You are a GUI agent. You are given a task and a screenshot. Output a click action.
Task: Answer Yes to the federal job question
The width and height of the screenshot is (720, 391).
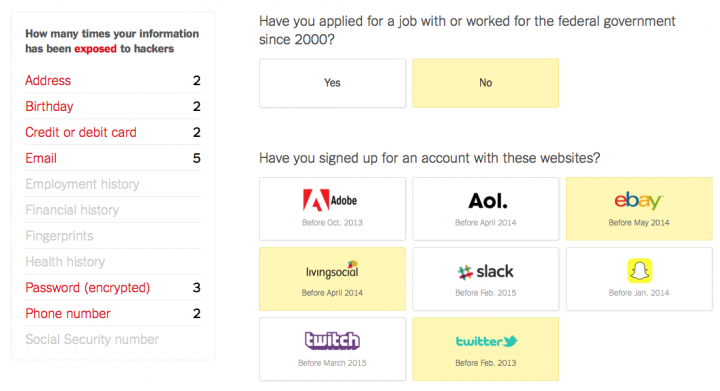(x=332, y=83)
